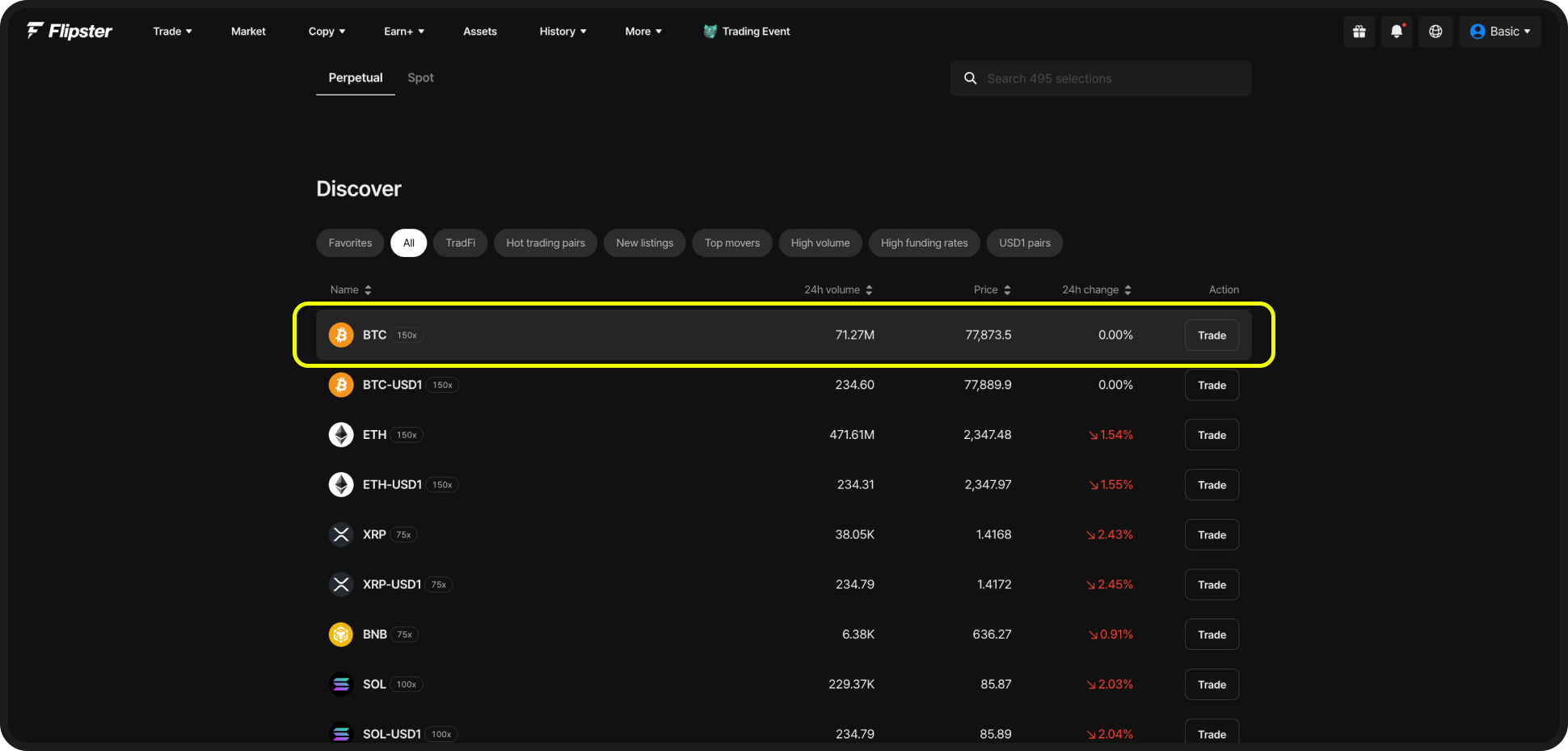Click the ETH 24h volume 471.61M

tap(852, 435)
